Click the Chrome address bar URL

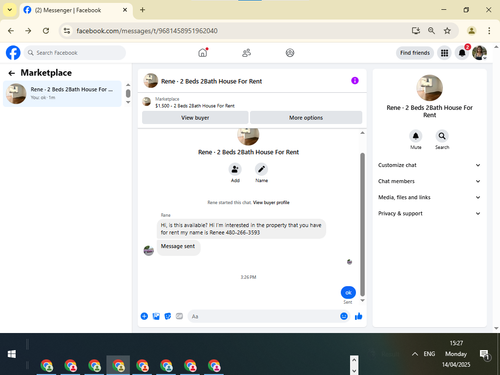click(147, 31)
